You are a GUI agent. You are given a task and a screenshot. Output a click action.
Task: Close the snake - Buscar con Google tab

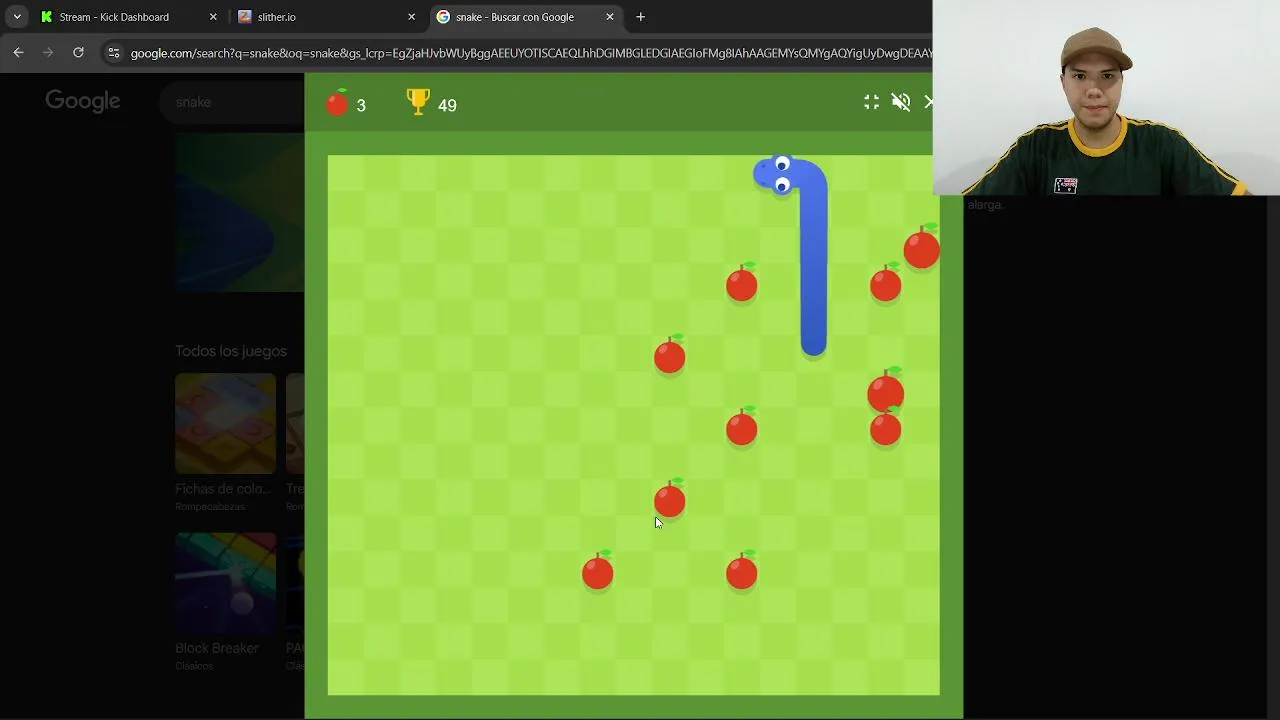click(610, 17)
